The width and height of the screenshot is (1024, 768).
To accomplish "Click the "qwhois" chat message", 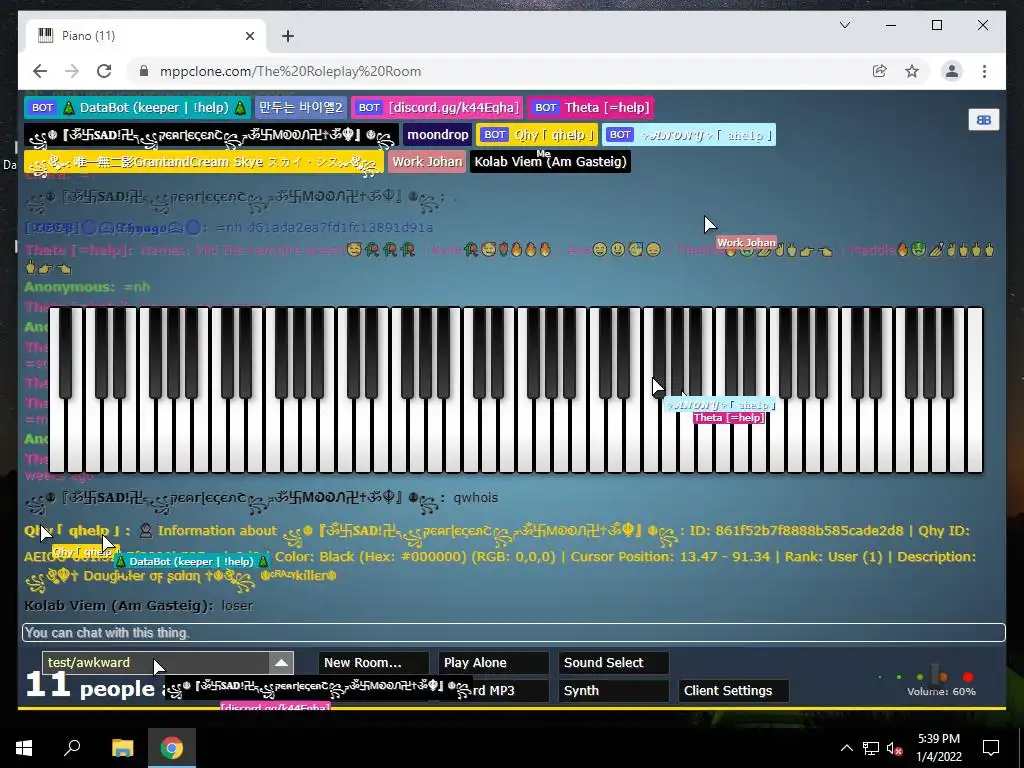I will click(475, 498).
